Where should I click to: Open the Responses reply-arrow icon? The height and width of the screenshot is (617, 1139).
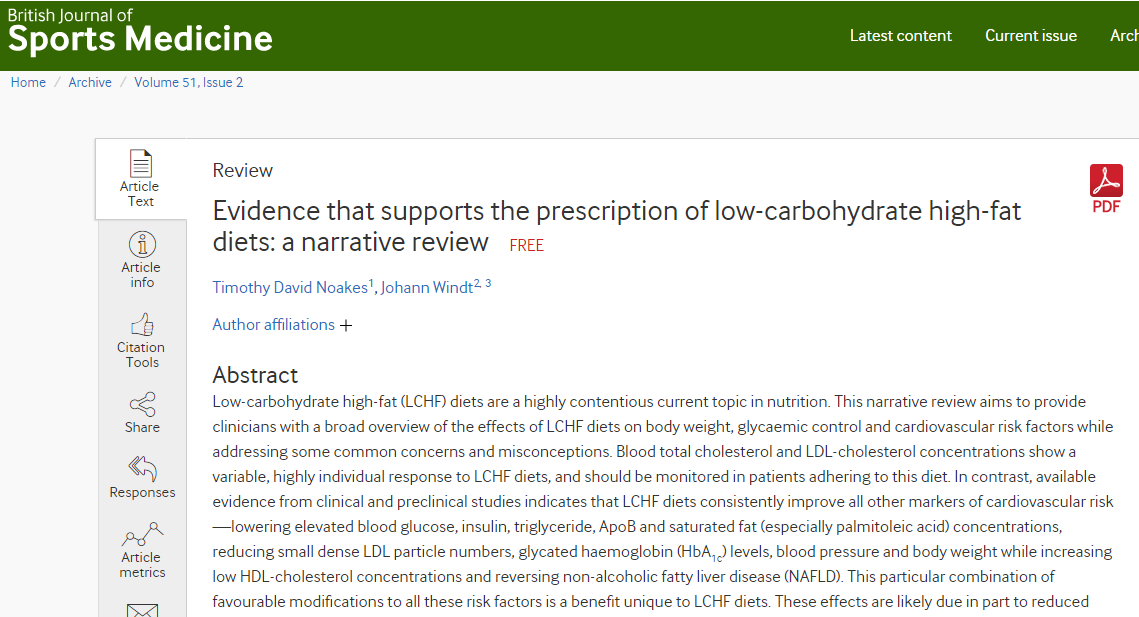[142, 469]
